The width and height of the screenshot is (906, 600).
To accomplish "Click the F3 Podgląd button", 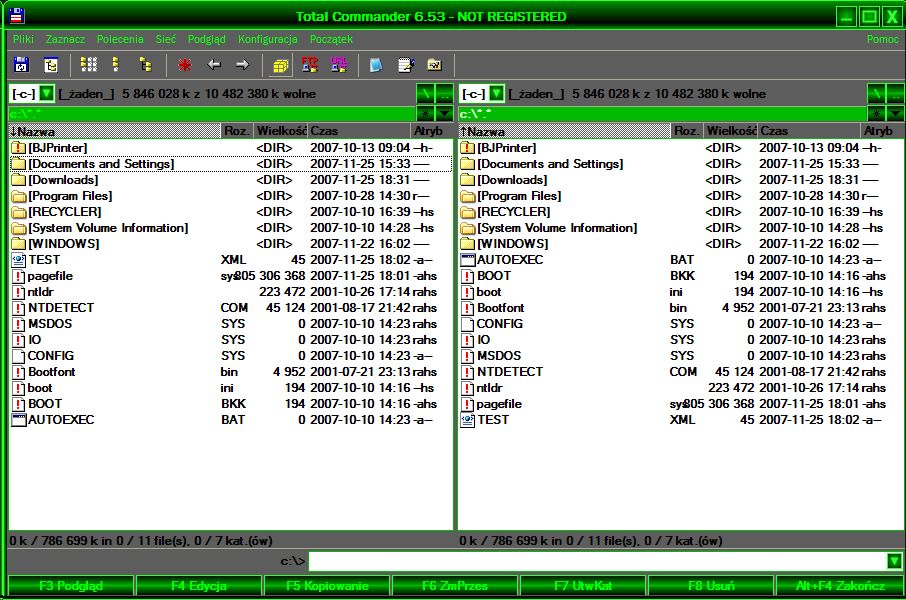I will pyautogui.click(x=70, y=586).
